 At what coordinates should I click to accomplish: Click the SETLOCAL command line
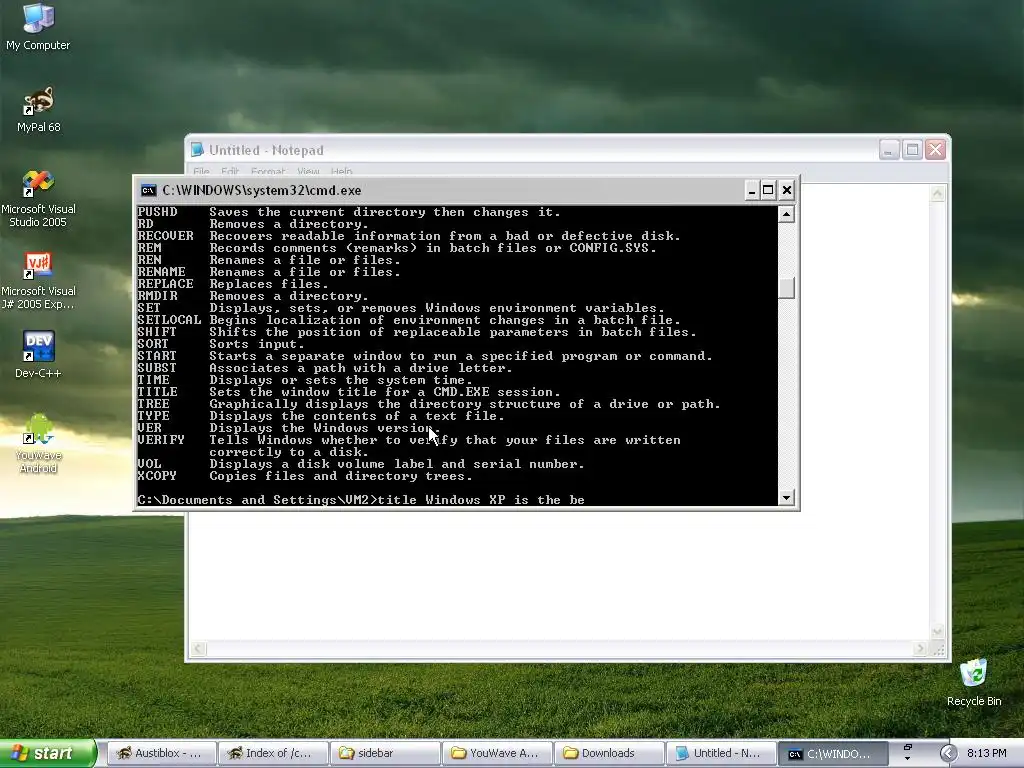coord(409,320)
